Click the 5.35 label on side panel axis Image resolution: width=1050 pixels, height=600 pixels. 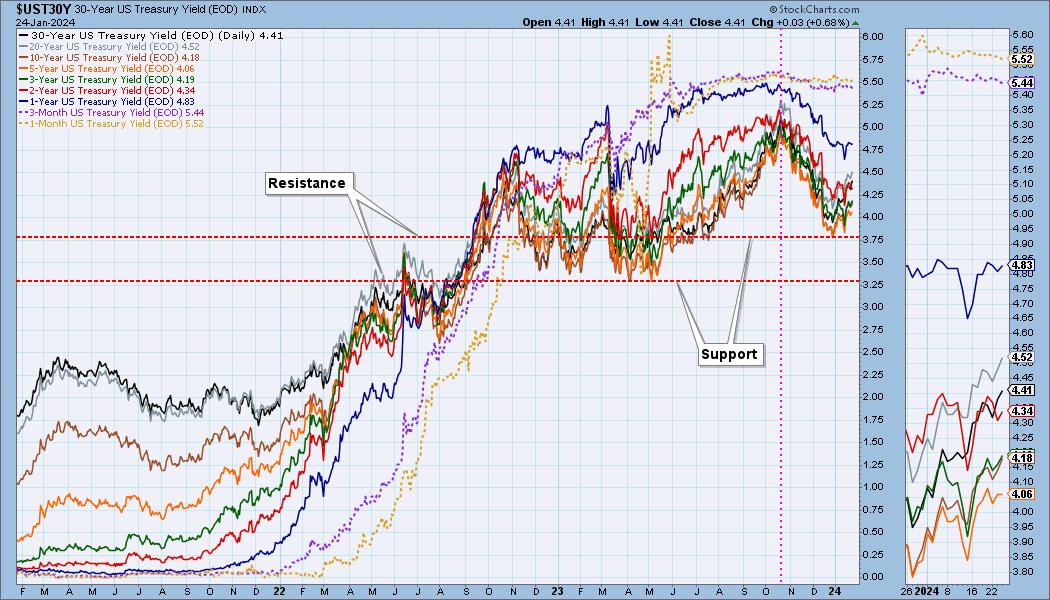point(1023,109)
